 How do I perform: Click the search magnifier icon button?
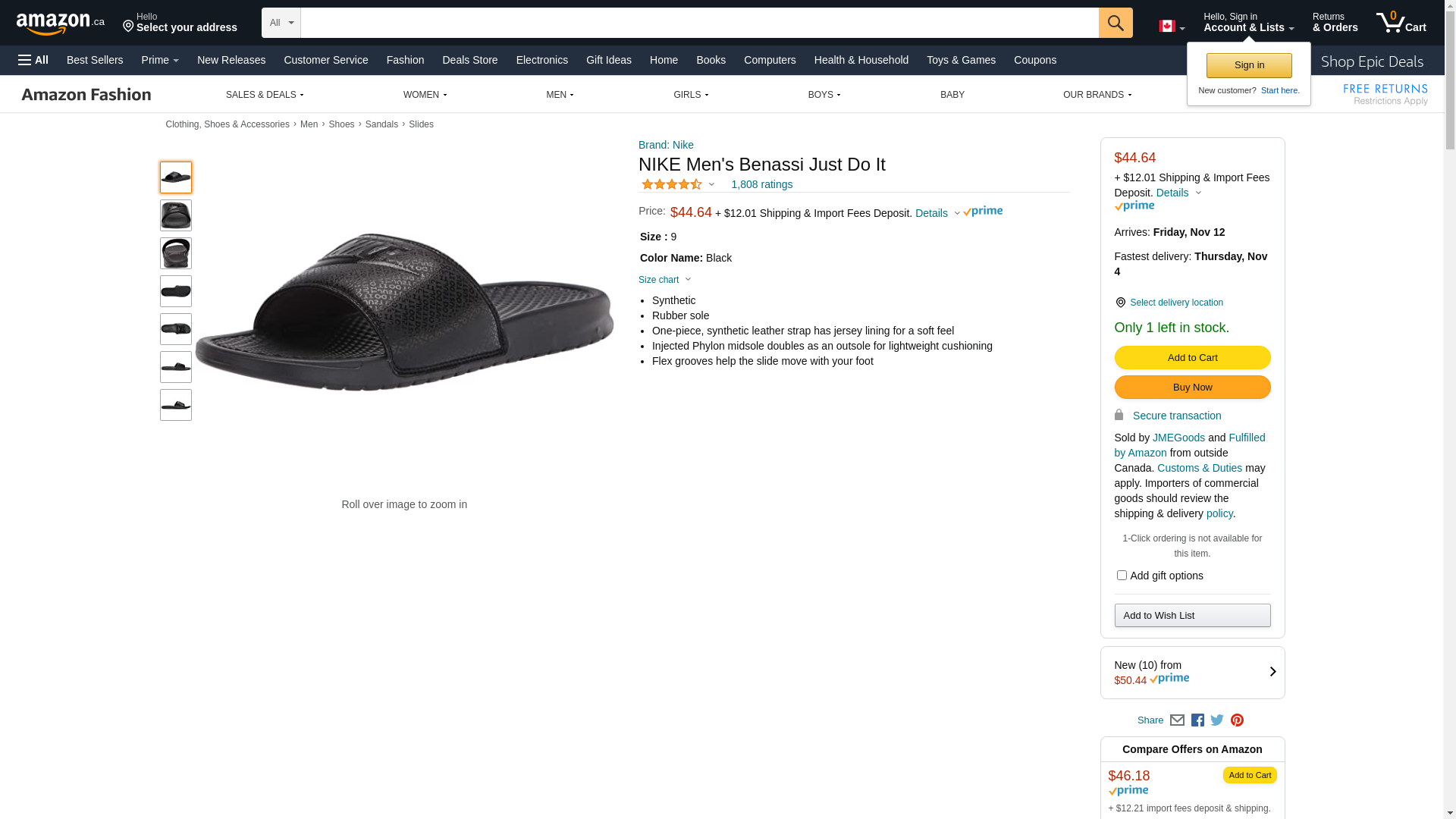(x=1115, y=23)
